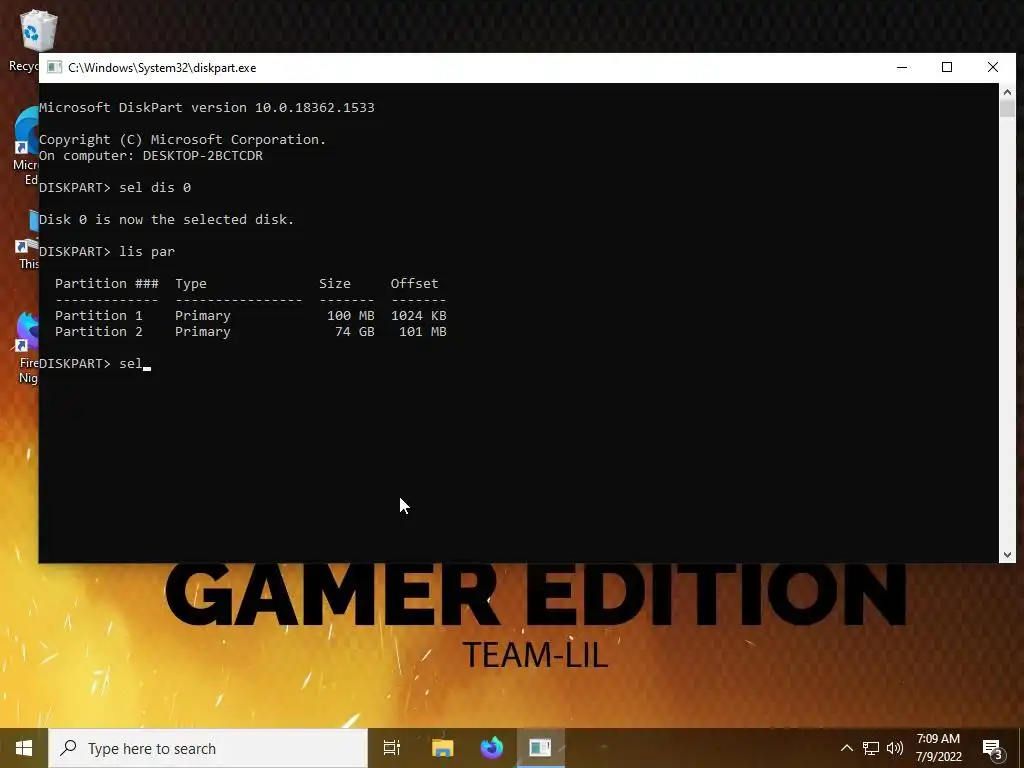Viewport: 1024px width, 768px height.
Task: Click the '100 MB' size value
Action: point(351,315)
